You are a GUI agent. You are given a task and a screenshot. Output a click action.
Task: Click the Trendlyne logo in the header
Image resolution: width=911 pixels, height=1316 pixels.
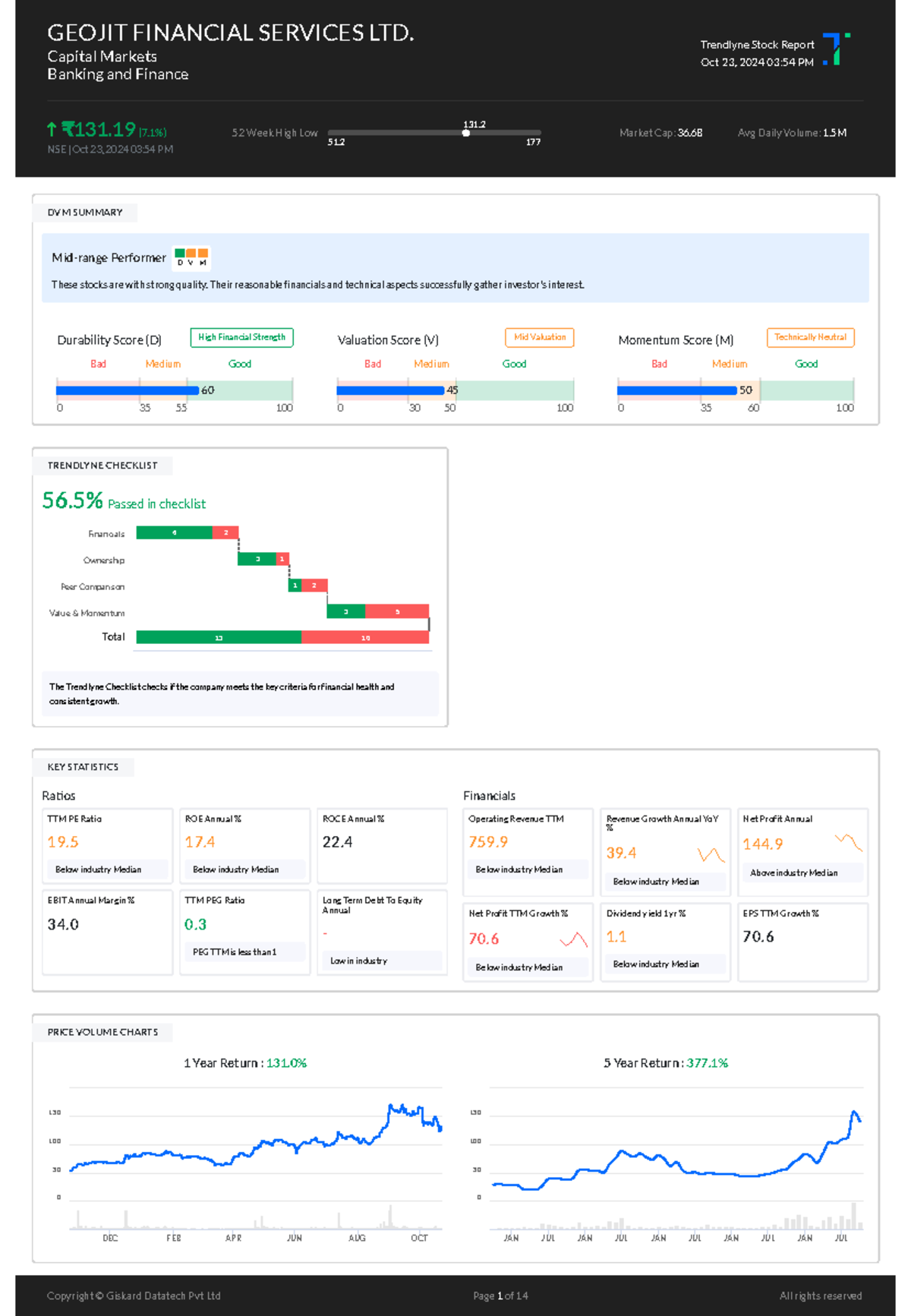pyautogui.click(x=837, y=49)
